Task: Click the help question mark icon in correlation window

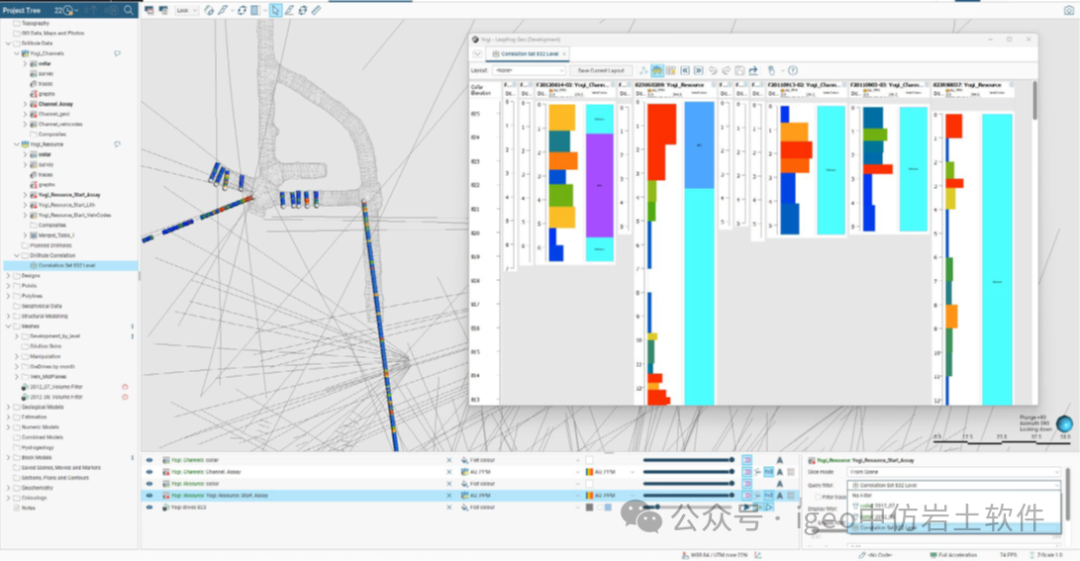Action: click(x=793, y=71)
